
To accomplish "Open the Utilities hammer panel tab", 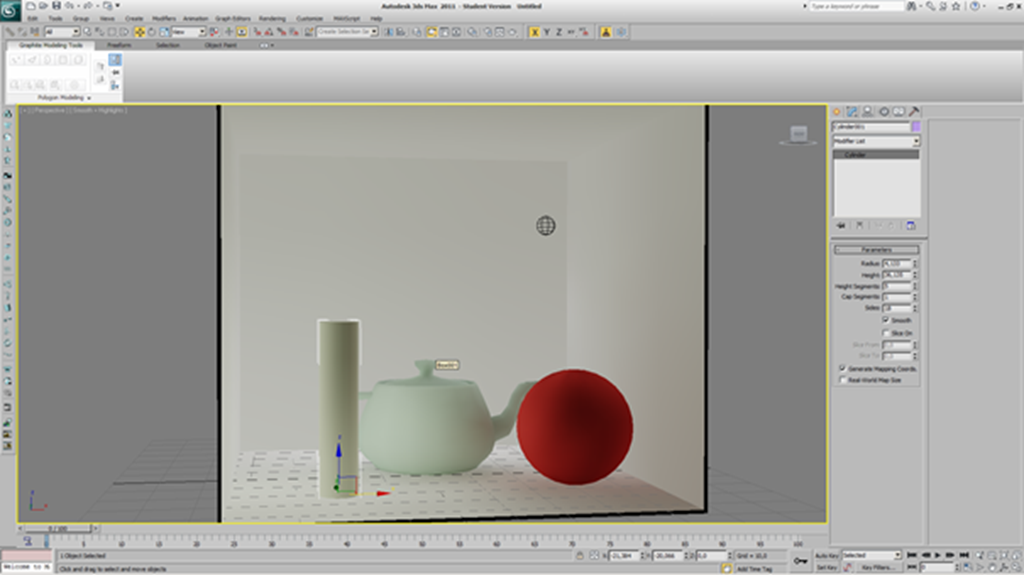I will click(x=914, y=112).
